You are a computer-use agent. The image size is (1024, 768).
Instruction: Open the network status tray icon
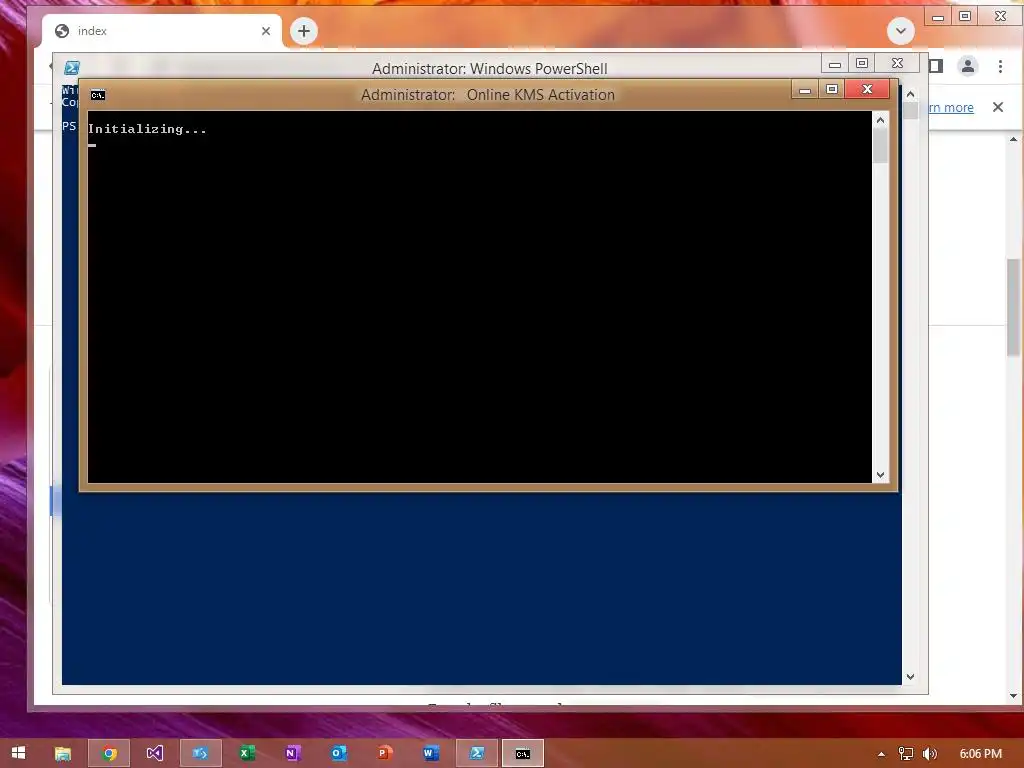(x=906, y=754)
